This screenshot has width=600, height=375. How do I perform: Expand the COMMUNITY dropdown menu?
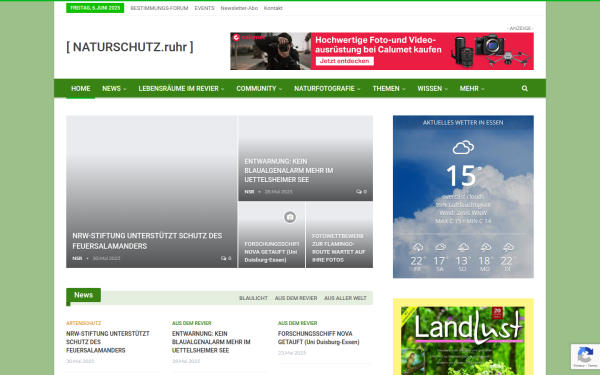259,88
